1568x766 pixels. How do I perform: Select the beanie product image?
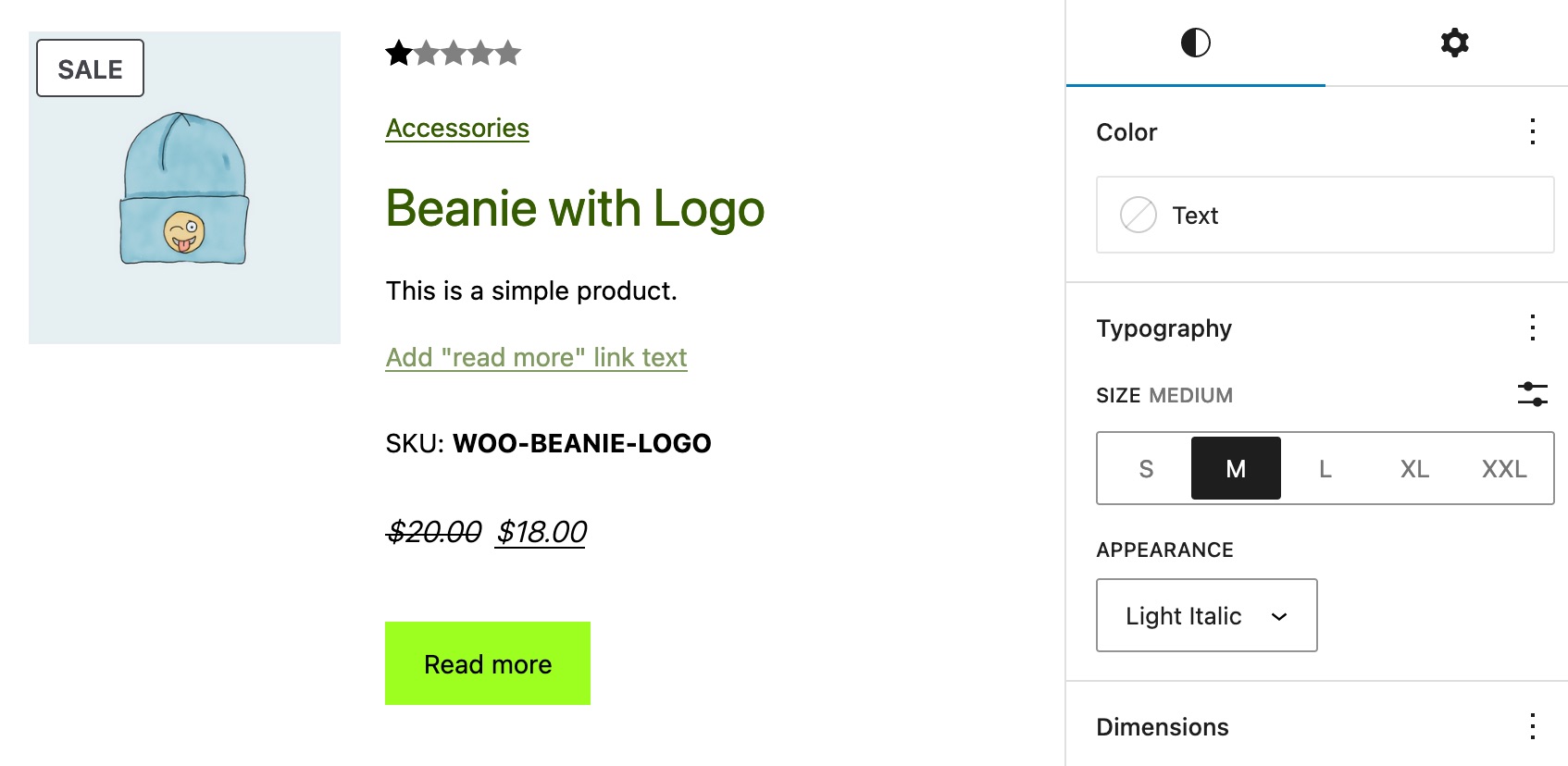click(x=184, y=188)
